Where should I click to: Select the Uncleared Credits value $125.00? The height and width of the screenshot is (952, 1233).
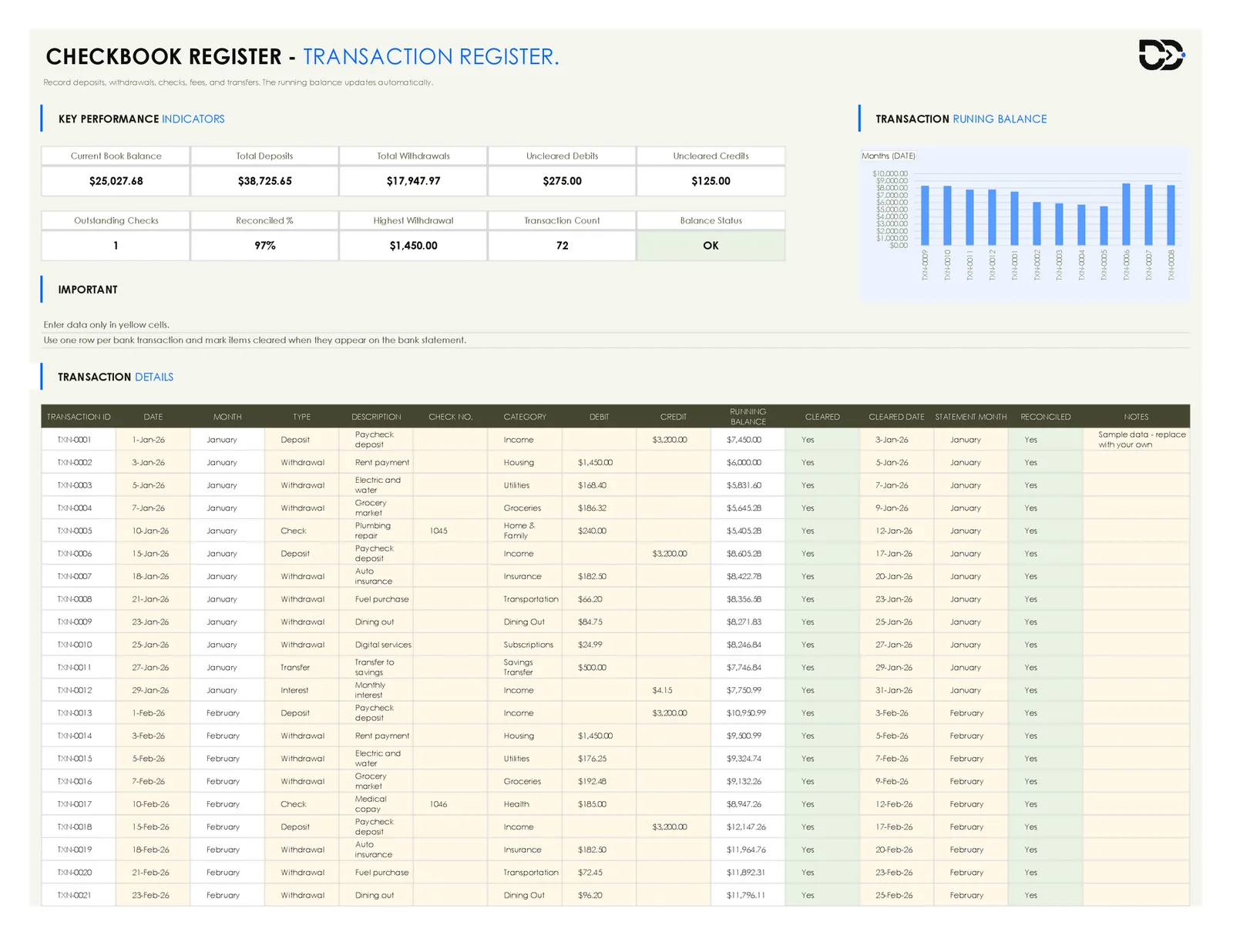point(711,181)
